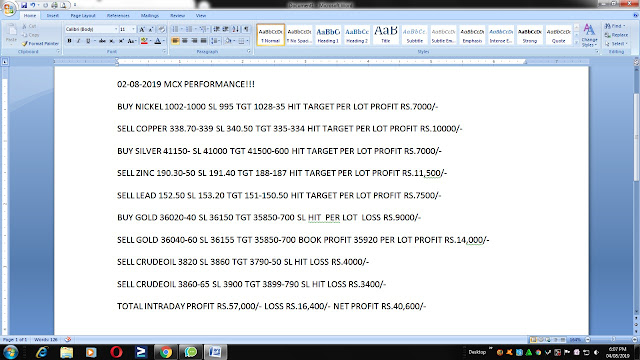640x360 pixels.
Task: Switch to the References tab
Action: click(118, 16)
